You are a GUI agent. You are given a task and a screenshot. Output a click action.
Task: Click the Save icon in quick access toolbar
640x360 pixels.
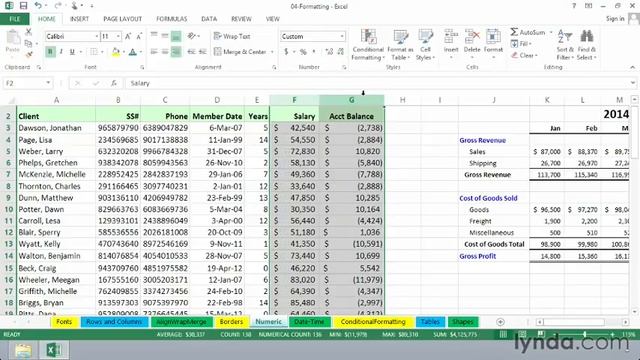coord(23,6)
